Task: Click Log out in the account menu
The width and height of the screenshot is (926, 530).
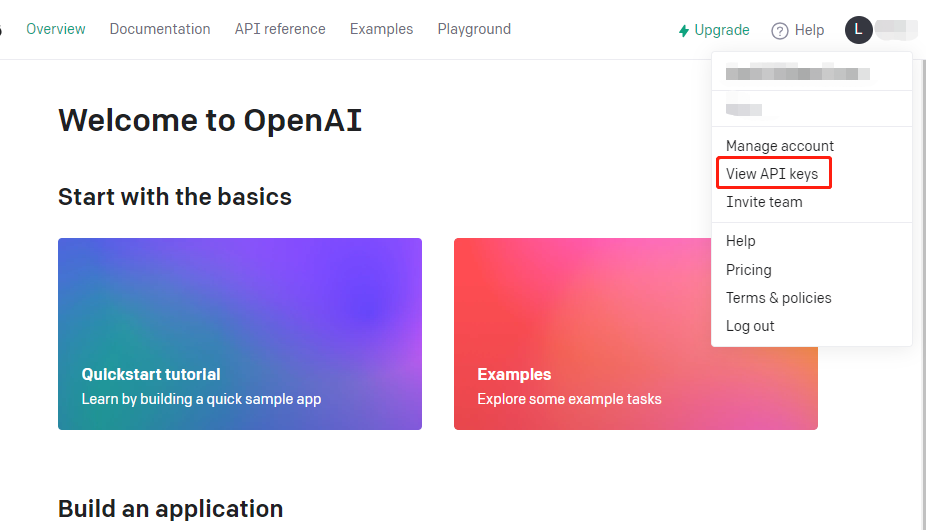Action: point(750,326)
